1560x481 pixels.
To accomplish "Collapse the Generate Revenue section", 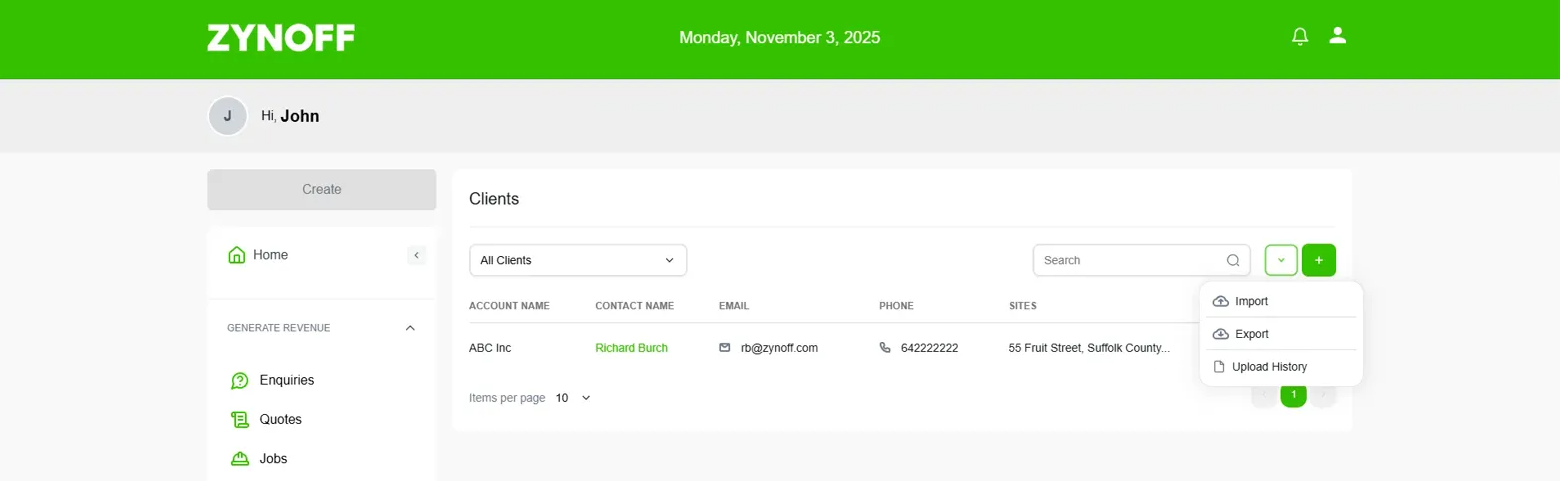I will tap(410, 328).
